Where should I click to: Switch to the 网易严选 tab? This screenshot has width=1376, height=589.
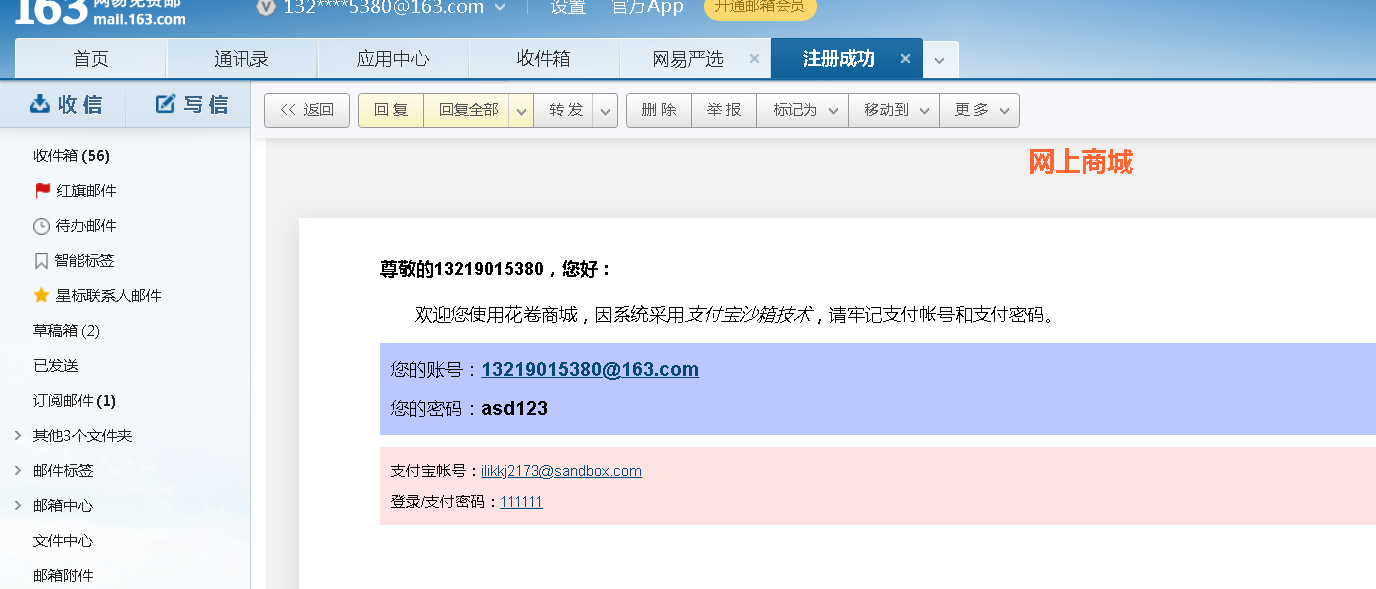tap(688, 59)
